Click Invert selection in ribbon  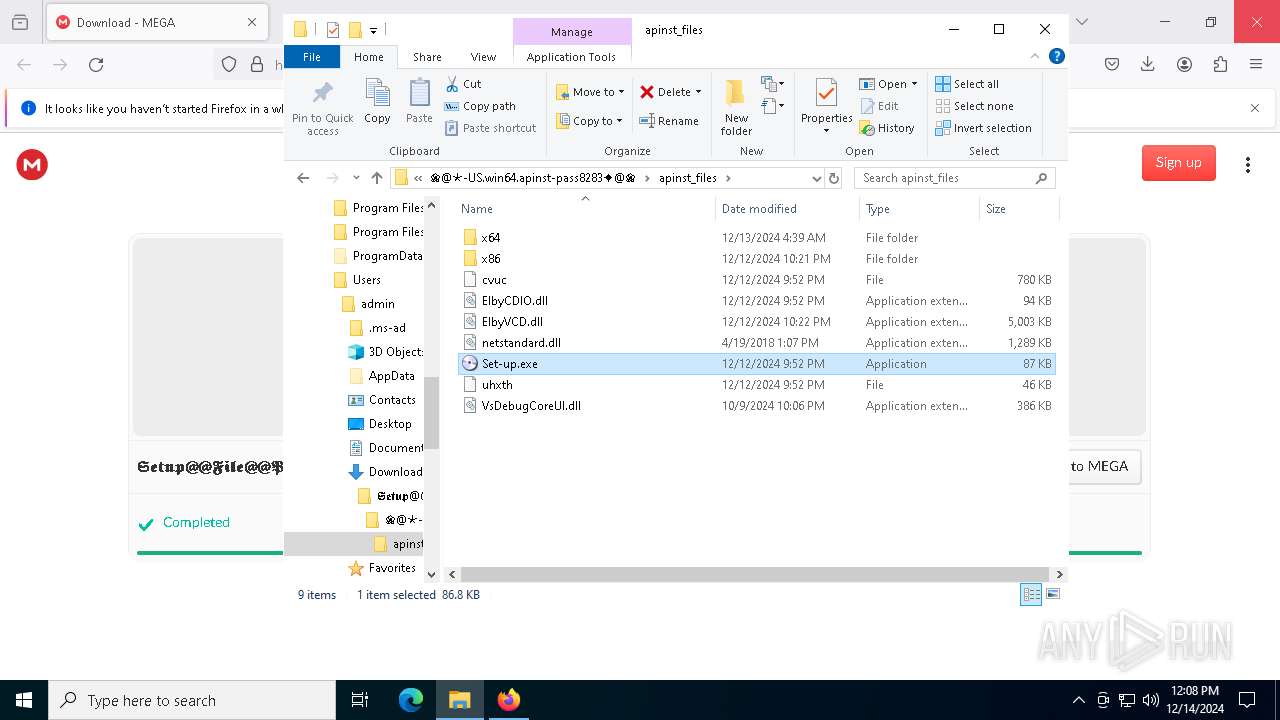point(983,128)
